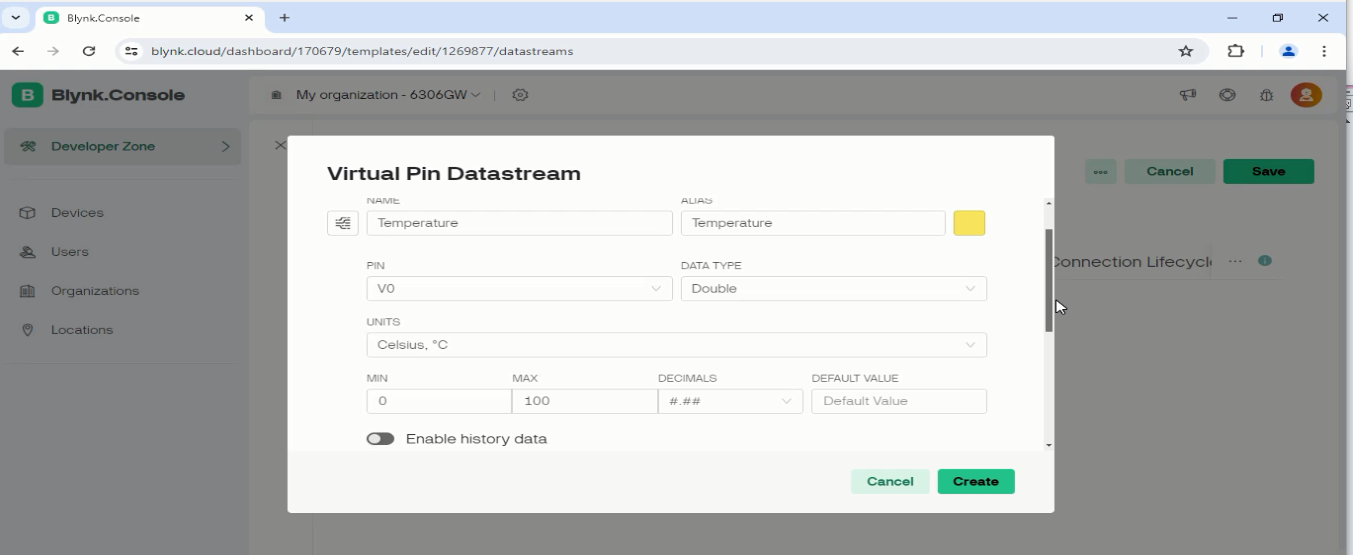
Task: Open the PIN V0 dropdown
Action: (518, 289)
